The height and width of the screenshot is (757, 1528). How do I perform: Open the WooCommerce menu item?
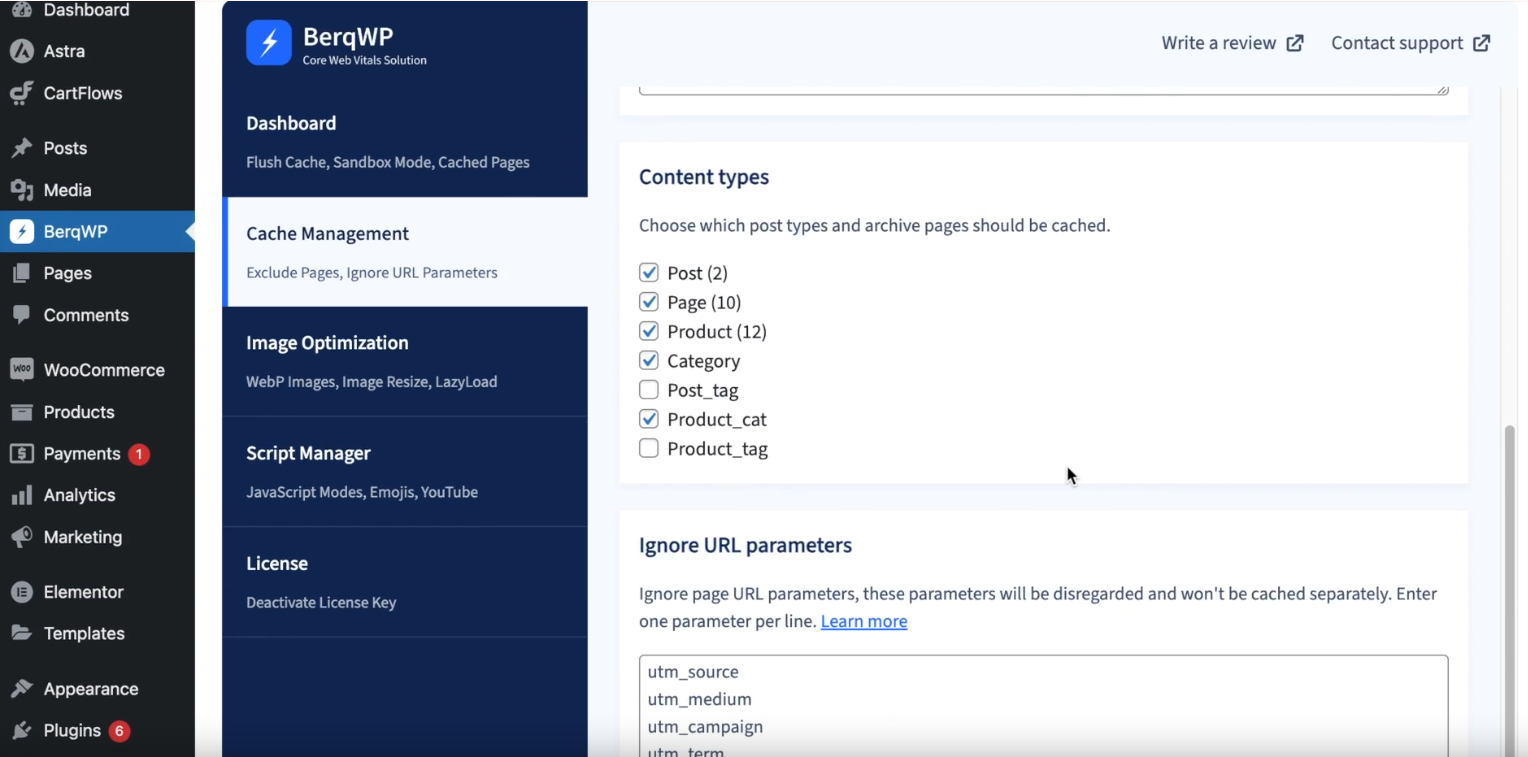[97, 370]
